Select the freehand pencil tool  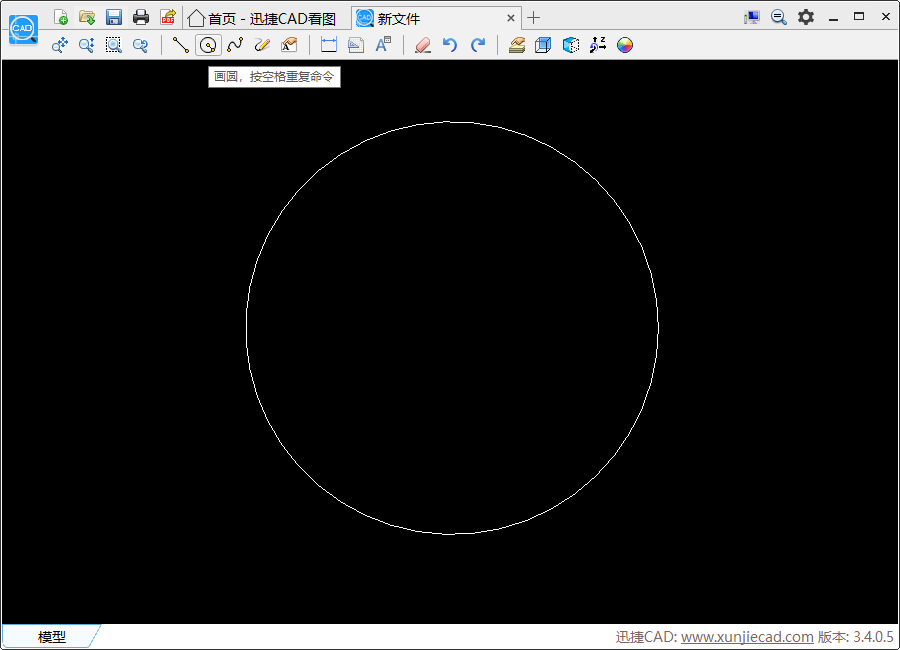click(x=262, y=45)
